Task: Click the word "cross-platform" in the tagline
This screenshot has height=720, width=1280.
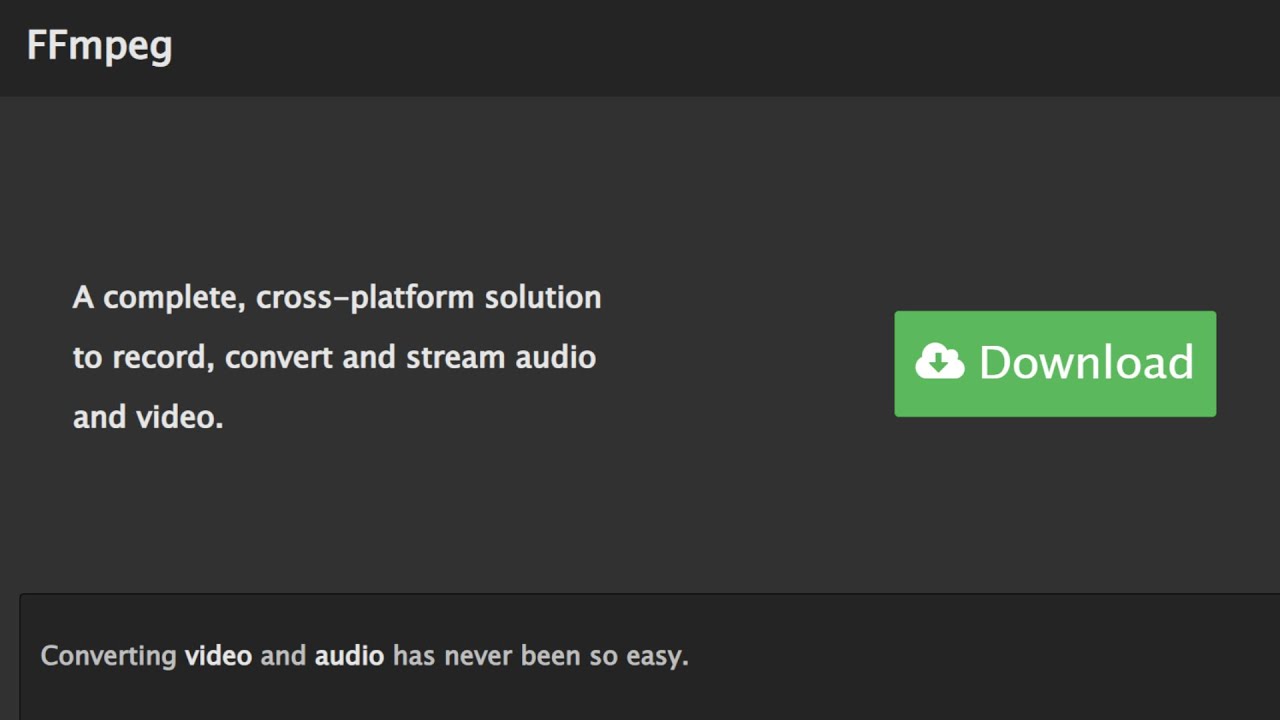Action: coord(366,298)
